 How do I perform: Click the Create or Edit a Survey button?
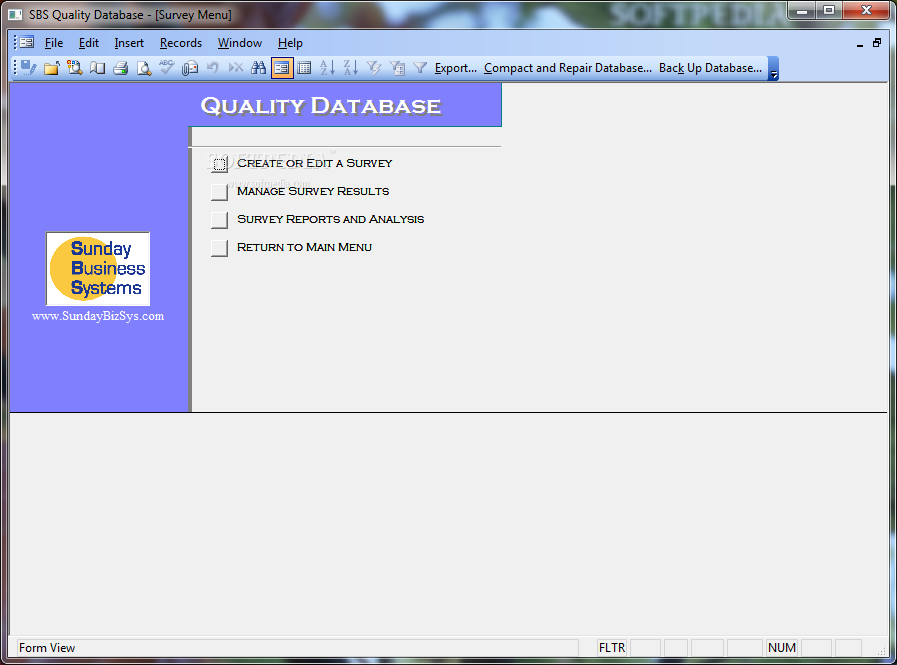click(x=219, y=164)
